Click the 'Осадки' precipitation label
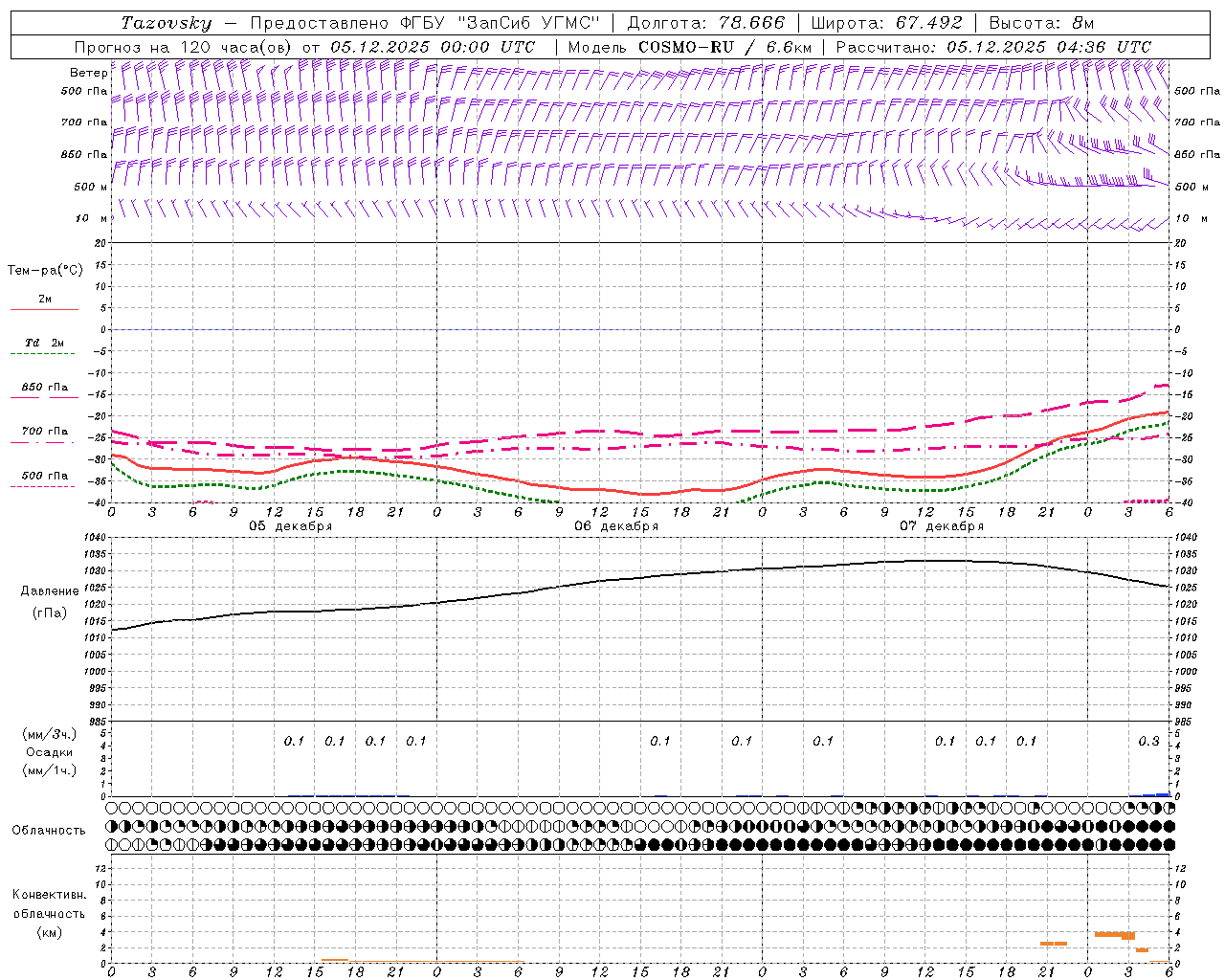Screen dimensions: 1225x980 click(50, 752)
